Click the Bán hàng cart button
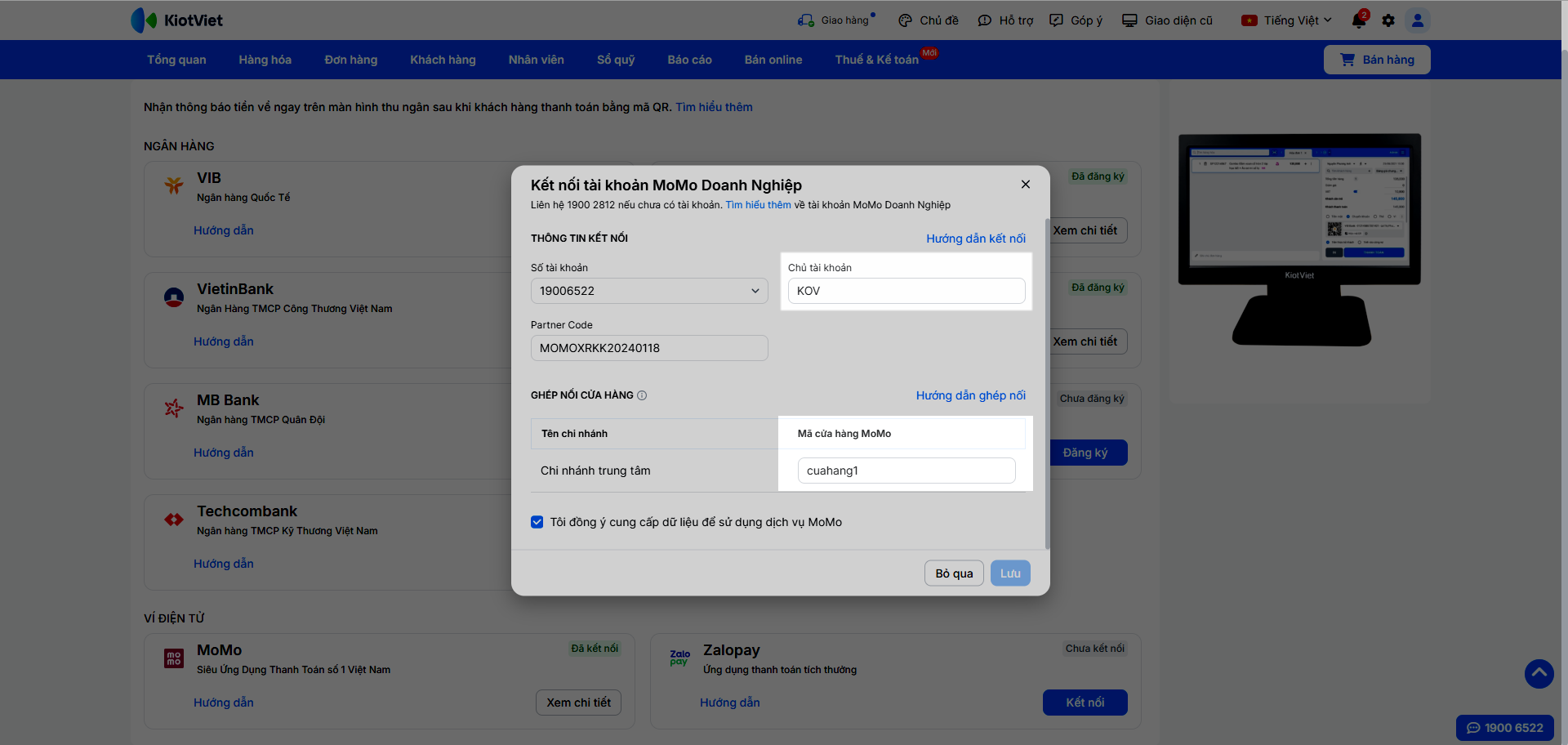Screen dimensions: 1568x745 click(1377, 60)
